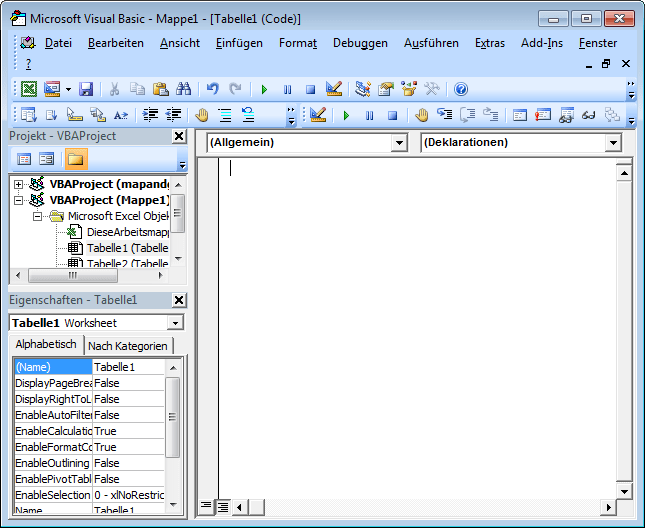Screen dimensions: 645x528
Task: Open the Toolbox hammer-and-wrench icon
Action: [432, 89]
